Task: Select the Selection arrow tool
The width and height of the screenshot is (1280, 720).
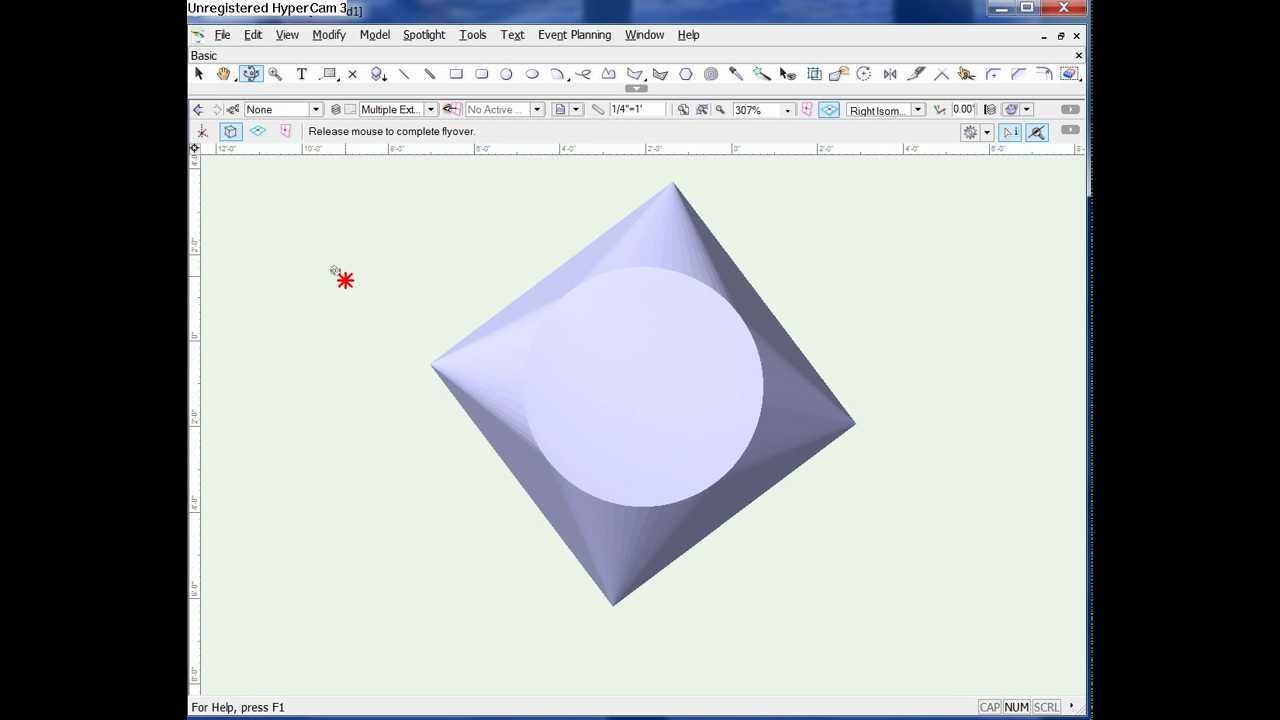Action: coord(198,74)
